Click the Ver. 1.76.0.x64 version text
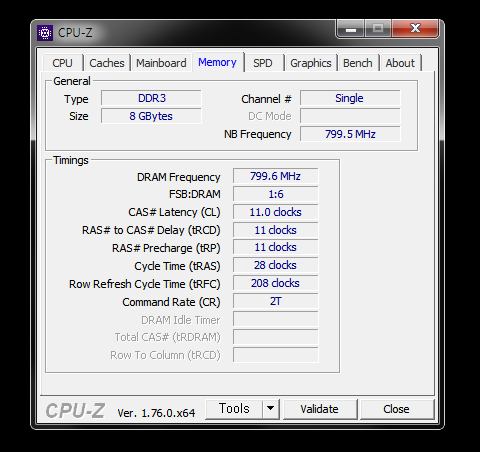The width and height of the screenshot is (480, 452). click(156, 413)
